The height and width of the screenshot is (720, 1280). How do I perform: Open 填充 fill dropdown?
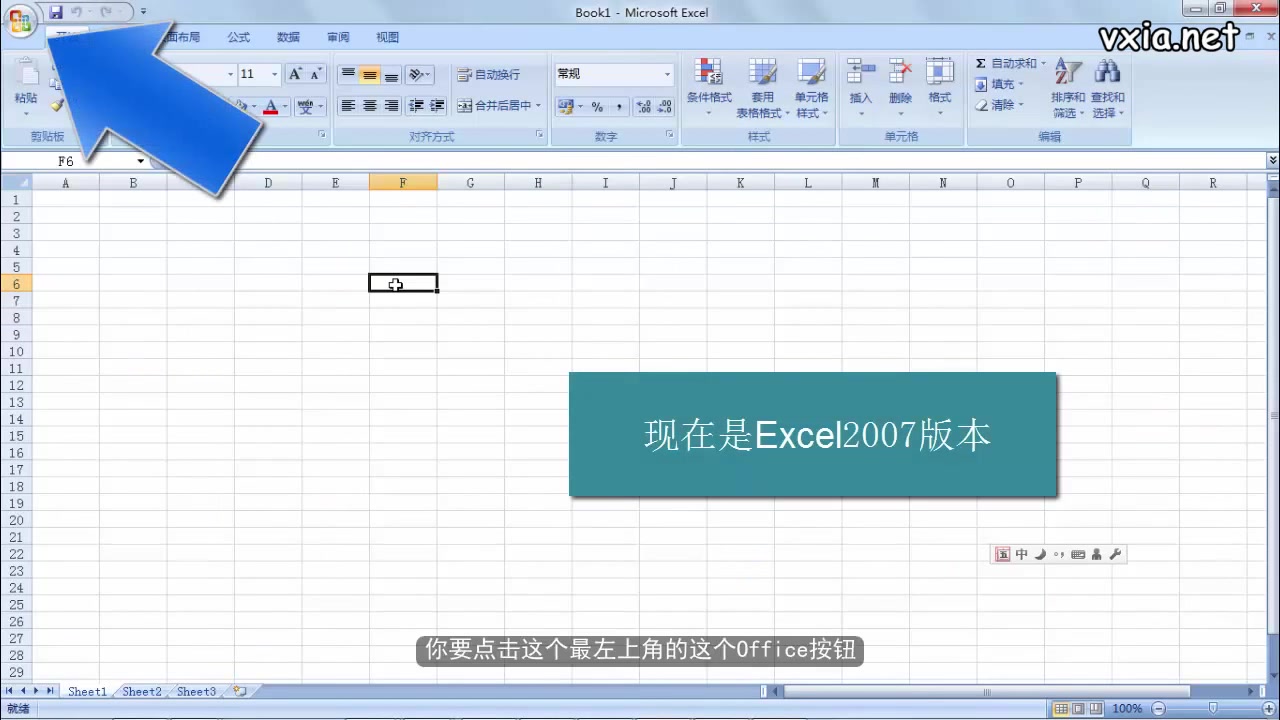click(x=999, y=84)
